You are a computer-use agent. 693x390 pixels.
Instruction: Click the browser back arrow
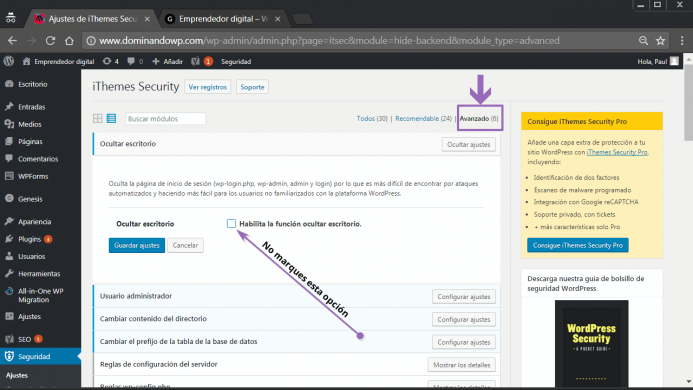click(12, 41)
